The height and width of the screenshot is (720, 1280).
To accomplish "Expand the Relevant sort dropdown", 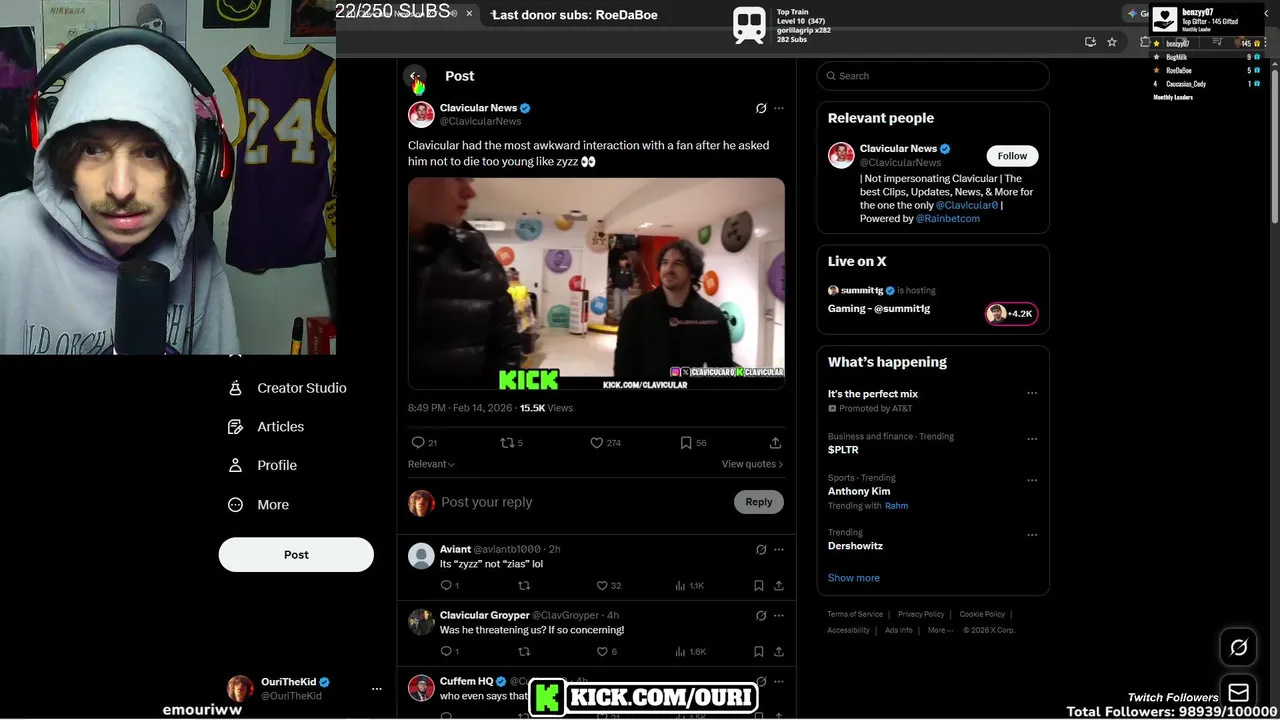I will [x=431, y=464].
